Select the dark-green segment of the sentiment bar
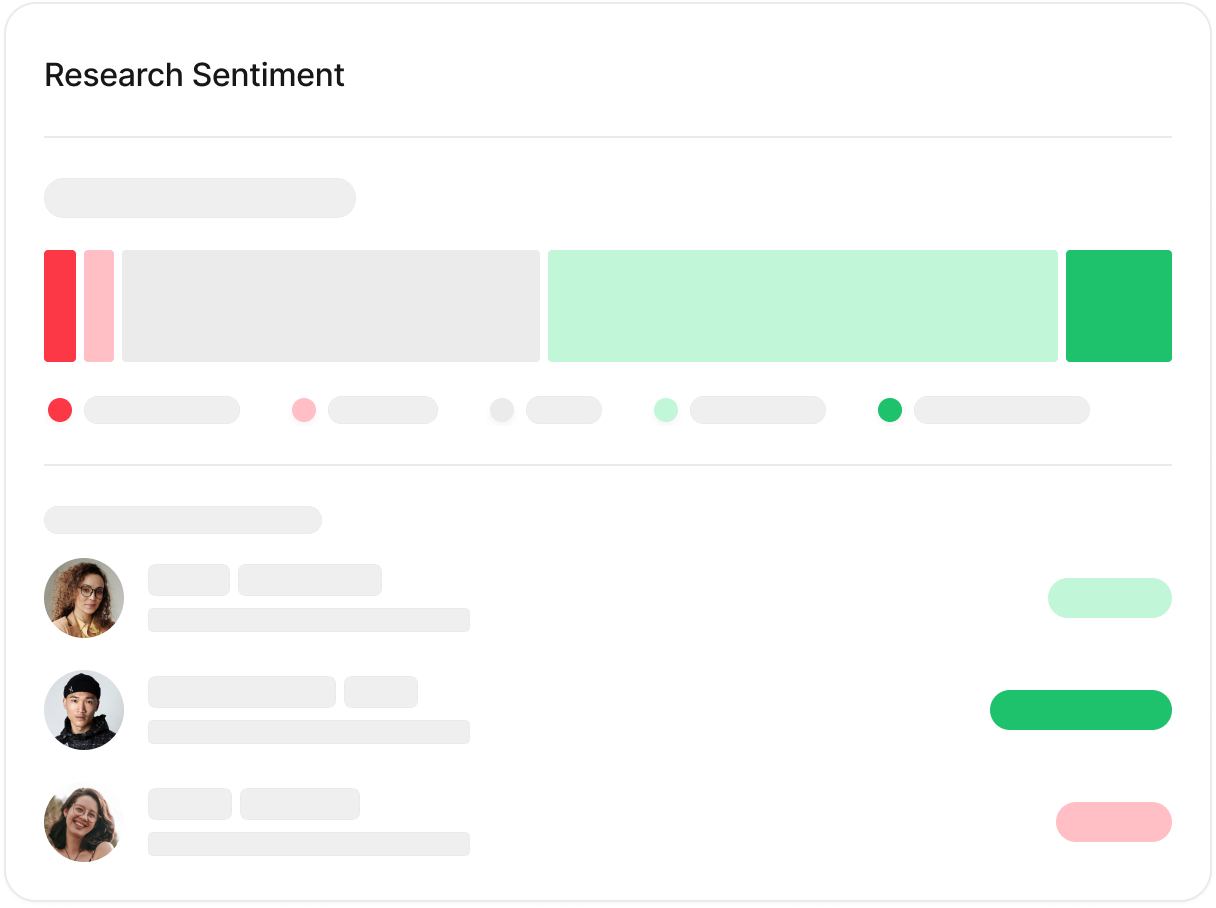 (1119, 305)
